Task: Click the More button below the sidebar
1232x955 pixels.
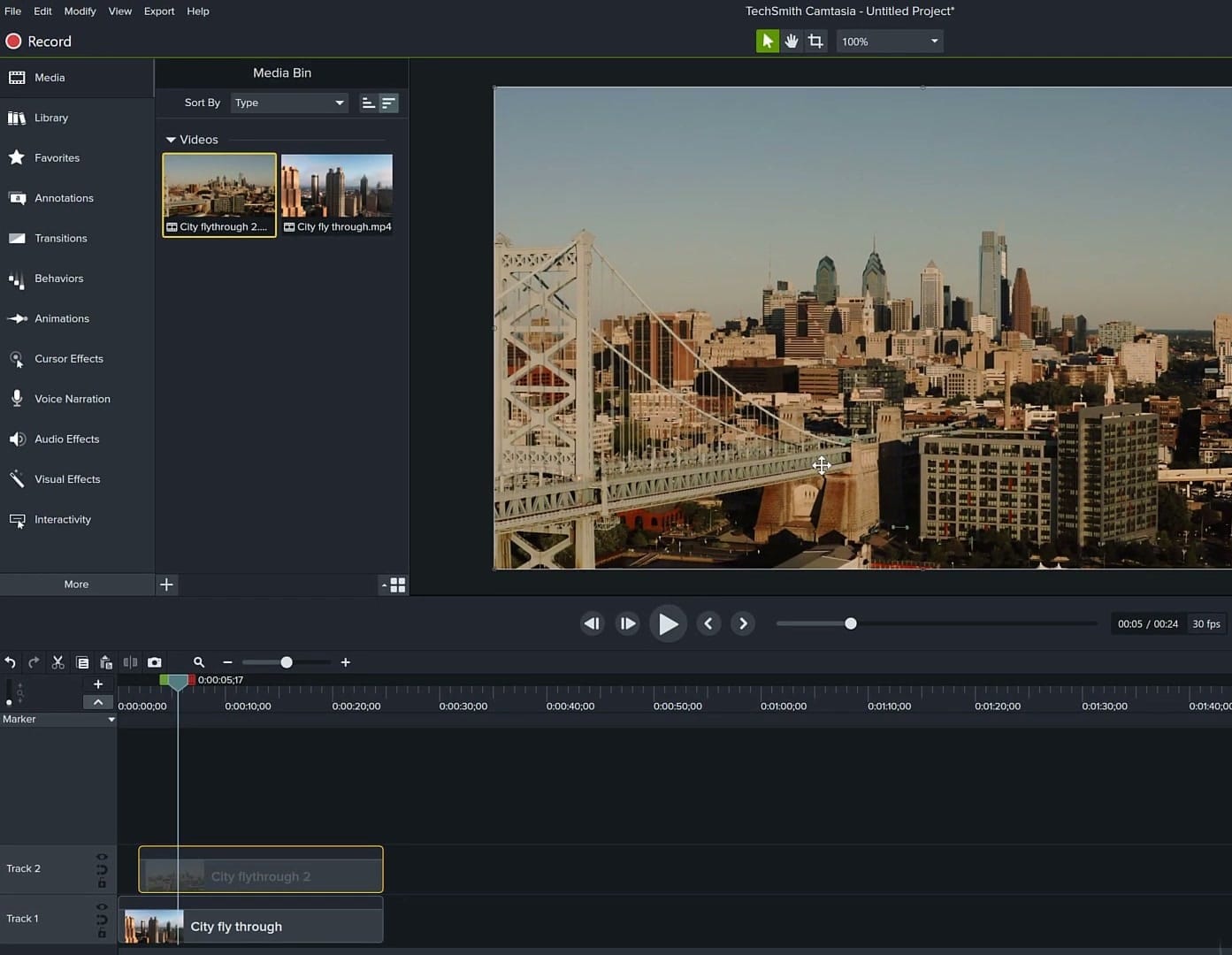Action: (76, 584)
